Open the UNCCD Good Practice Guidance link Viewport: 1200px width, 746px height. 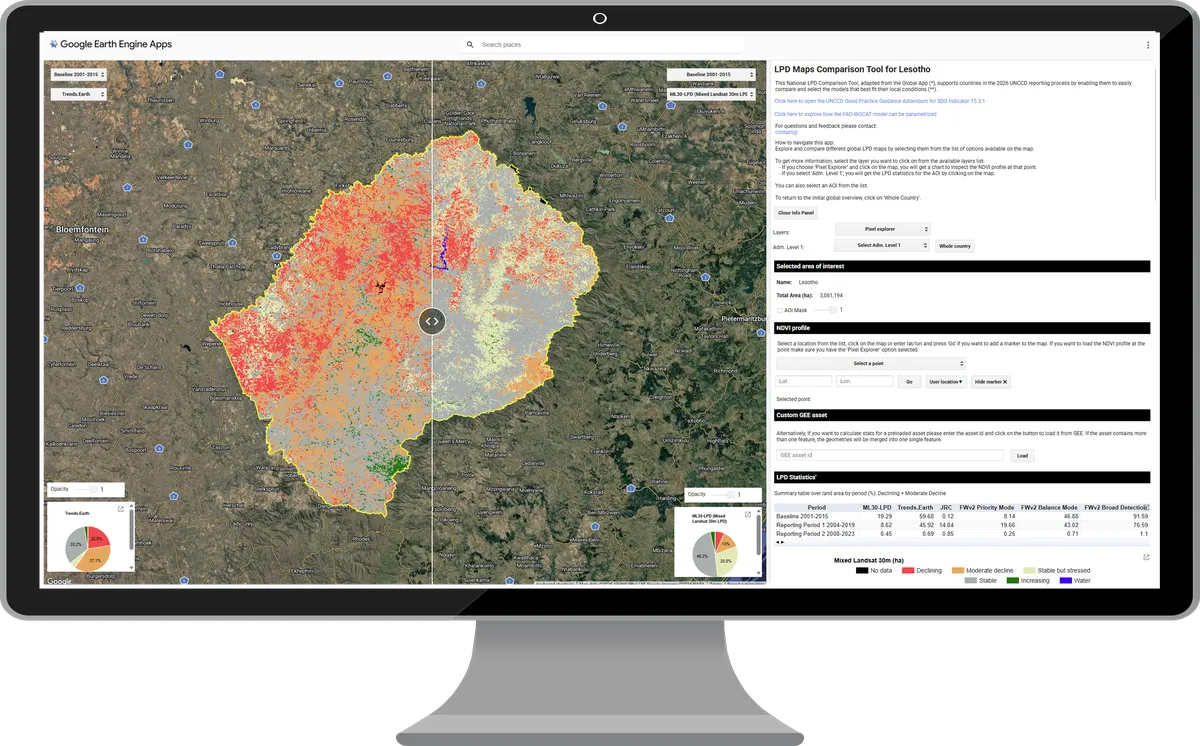(880, 101)
